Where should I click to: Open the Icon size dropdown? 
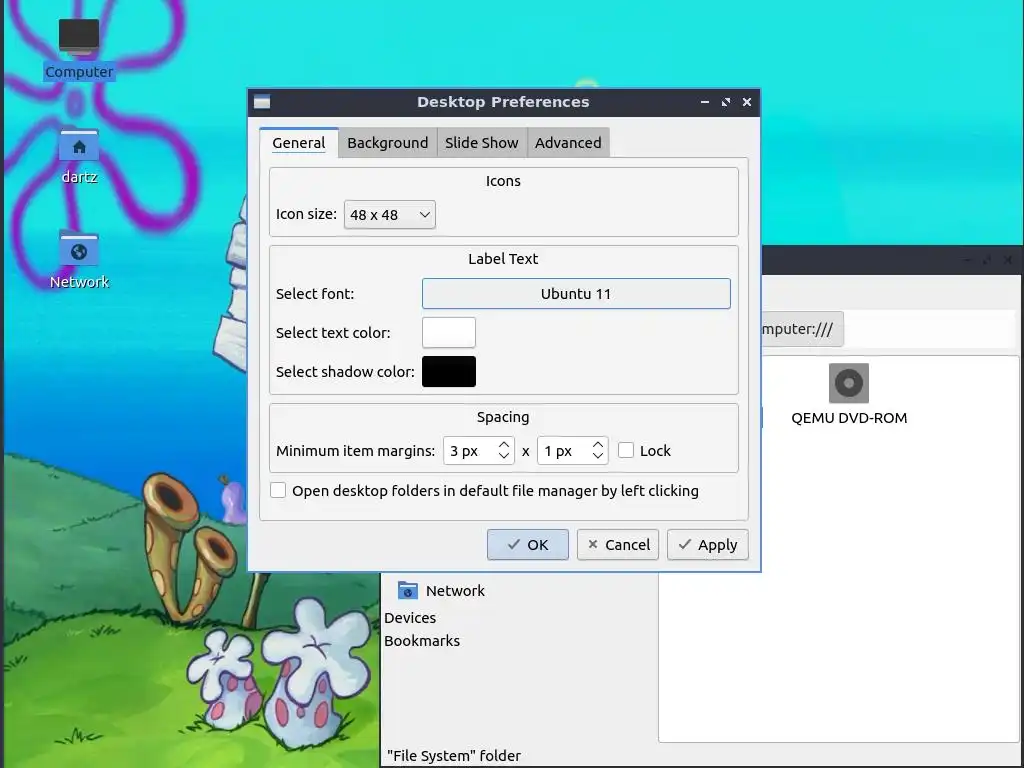[389, 215]
